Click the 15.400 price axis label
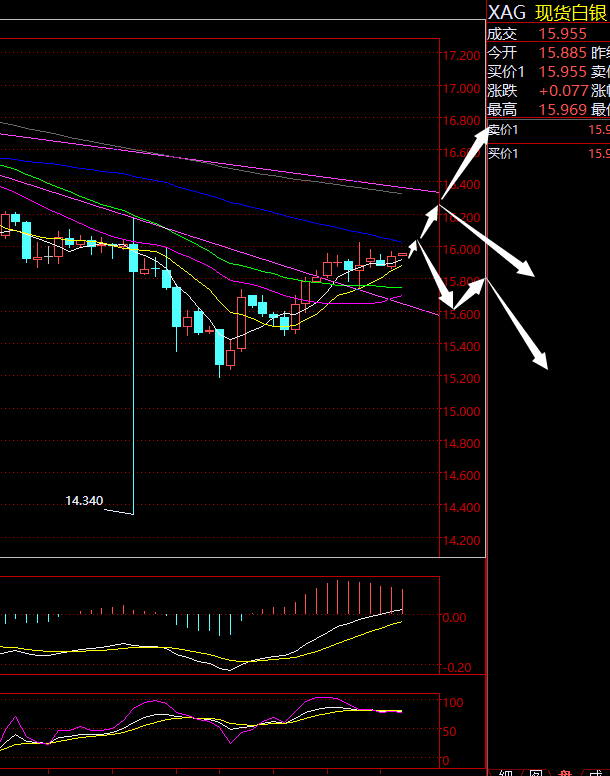Screen dimensions: 610x776 [461, 346]
